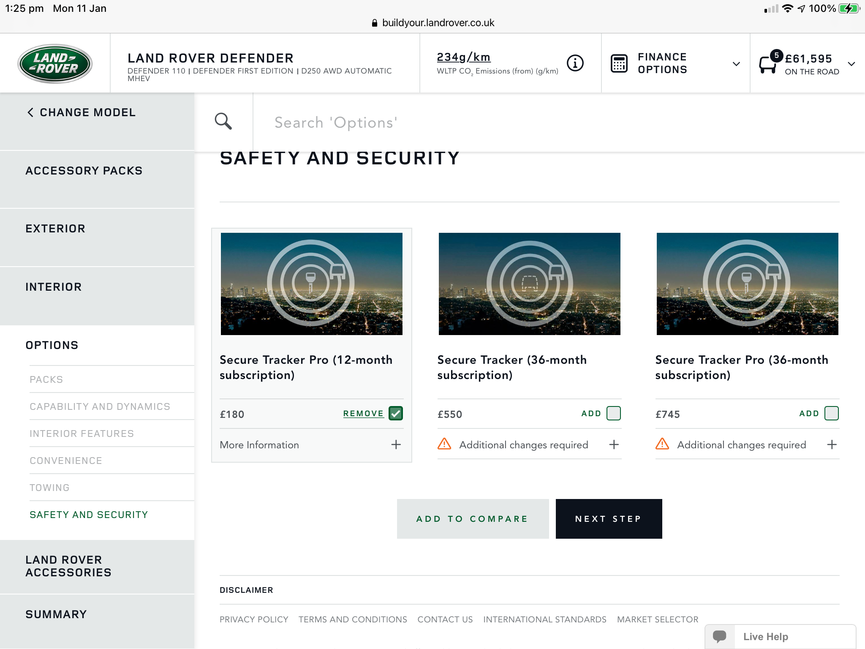Image resolution: width=865 pixels, height=649 pixels.
Task: Expand the Finance Options dropdown
Action: (x=736, y=64)
